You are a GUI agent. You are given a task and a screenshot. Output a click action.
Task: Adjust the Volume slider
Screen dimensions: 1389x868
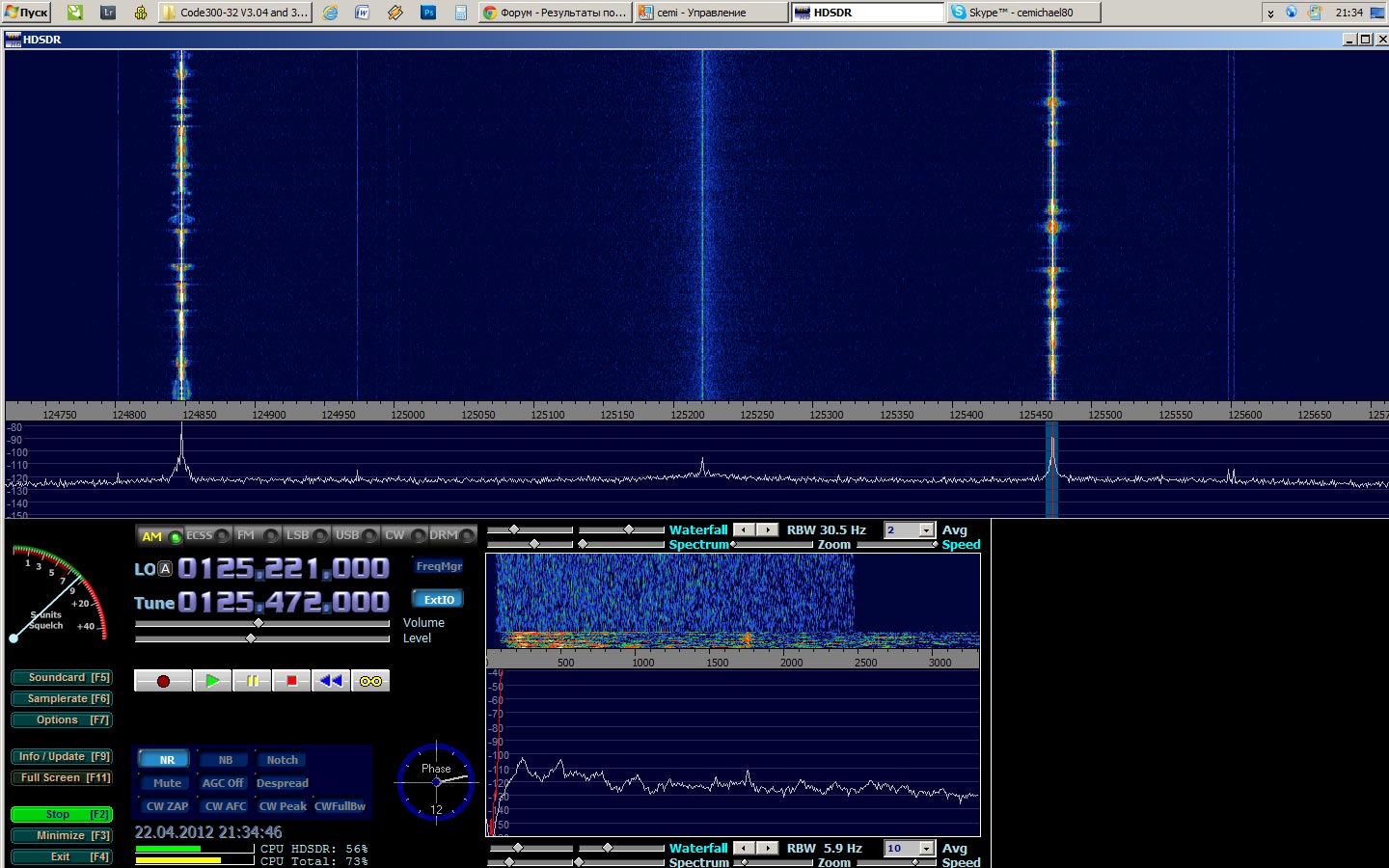click(262, 623)
